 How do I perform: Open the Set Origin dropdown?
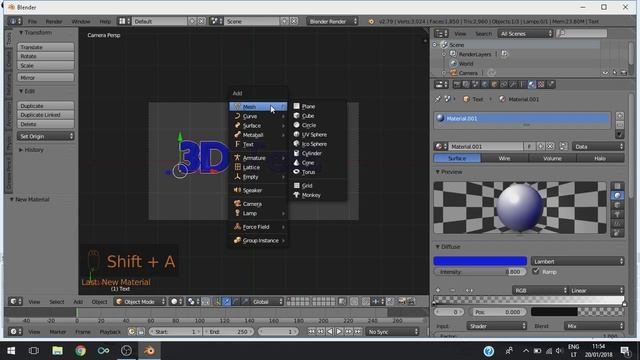[x=45, y=136]
